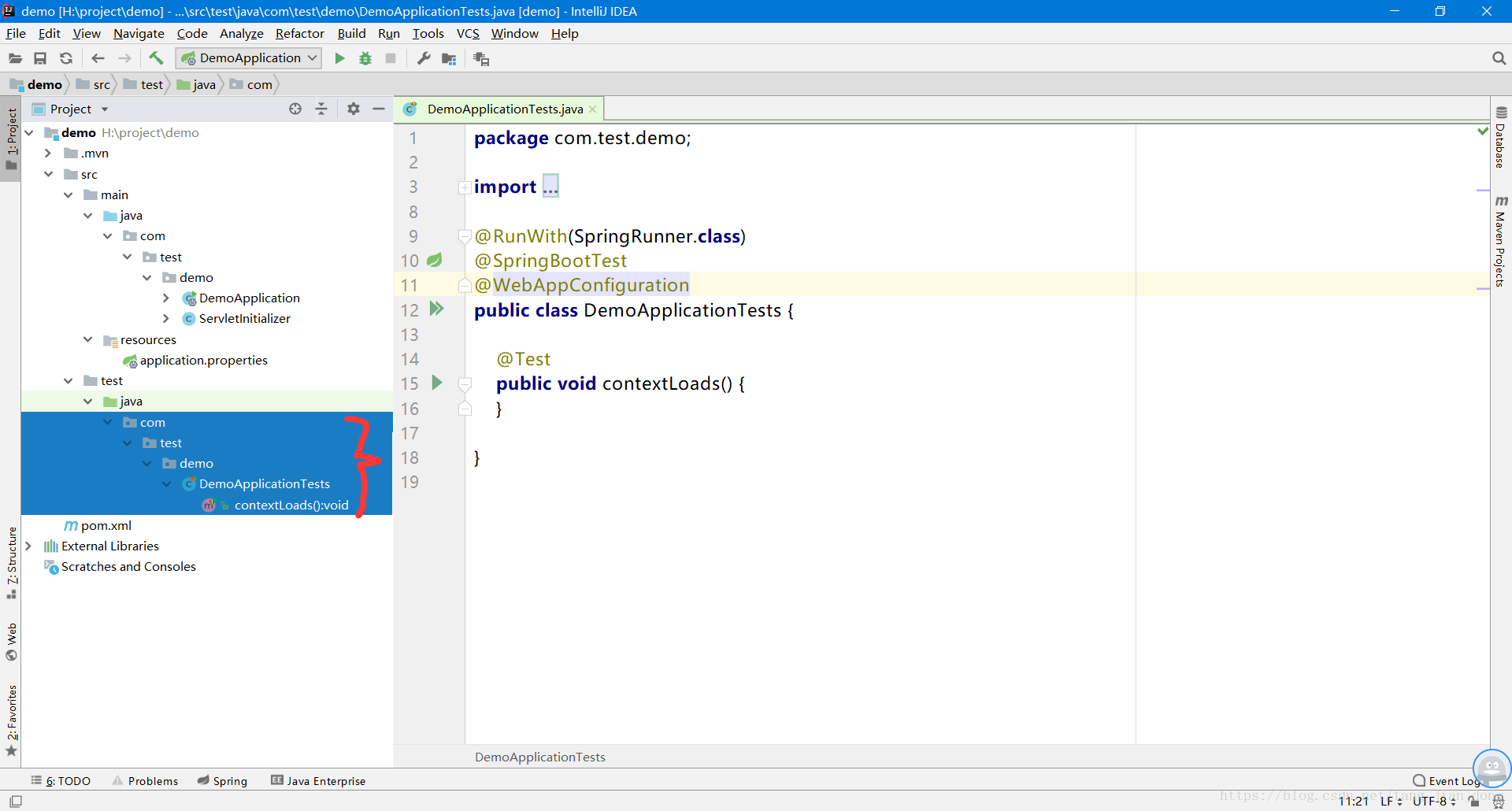Select Scratches and Consoles node
The height and width of the screenshot is (811, 1512).
[x=120, y=566]
